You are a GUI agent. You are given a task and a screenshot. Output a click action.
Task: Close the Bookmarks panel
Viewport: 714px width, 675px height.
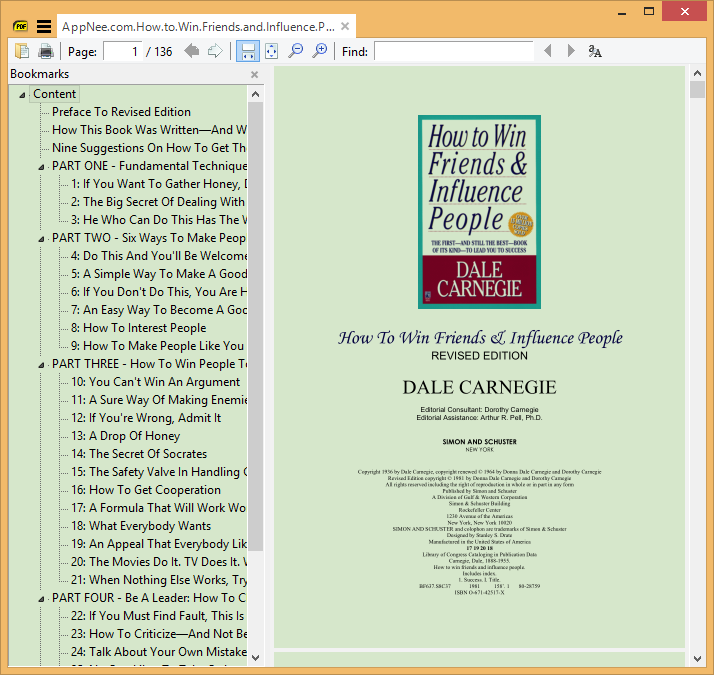[x=255, y=74]
